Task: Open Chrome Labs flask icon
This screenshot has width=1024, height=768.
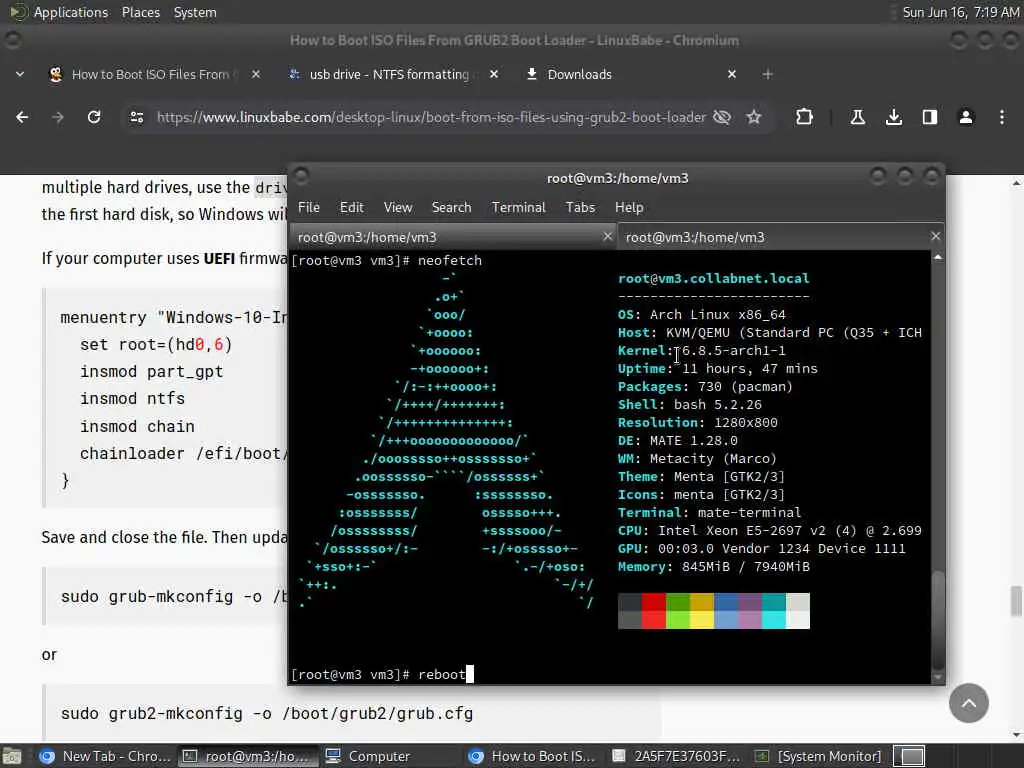Action: click(x=857, y=117)
